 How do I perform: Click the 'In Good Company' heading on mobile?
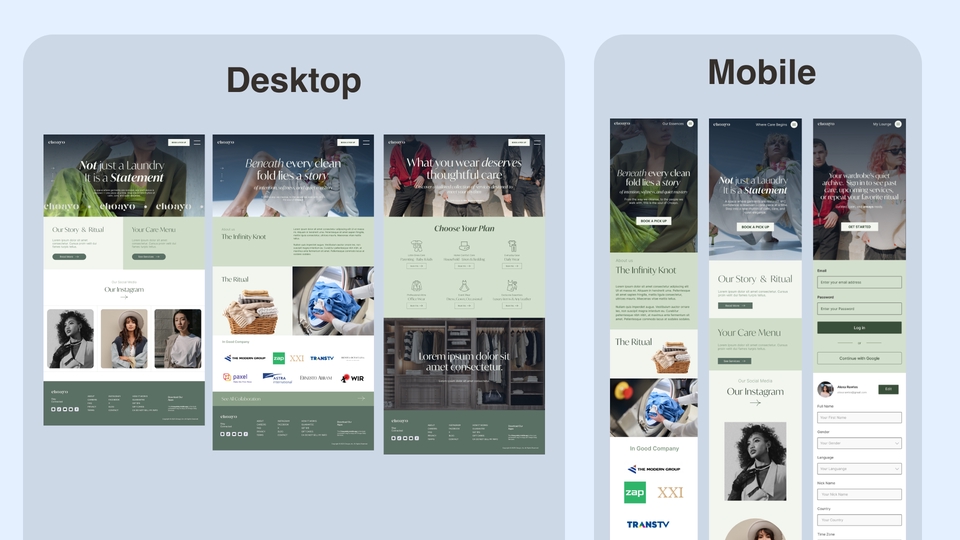coord(654,449)
